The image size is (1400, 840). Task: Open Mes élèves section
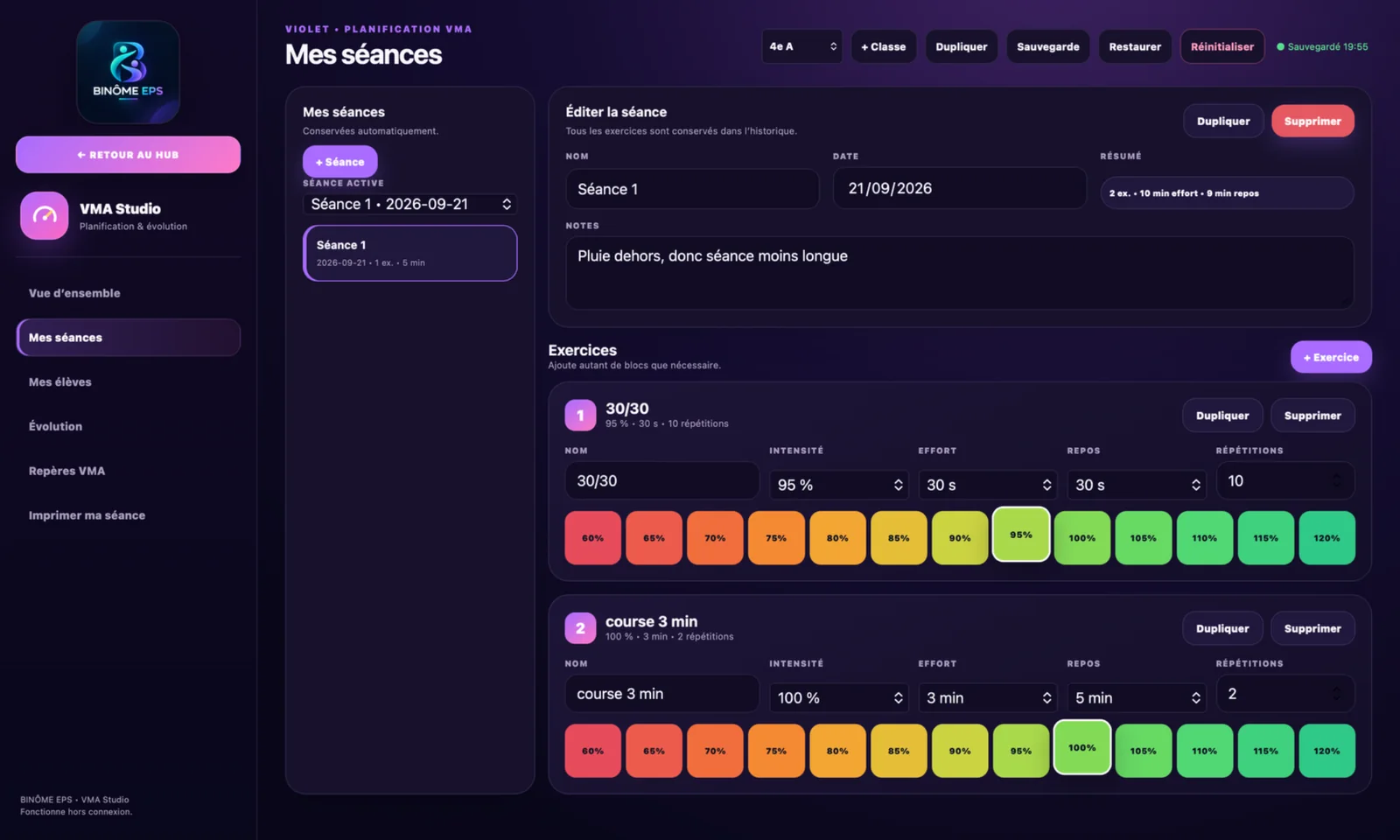(128, 382)
